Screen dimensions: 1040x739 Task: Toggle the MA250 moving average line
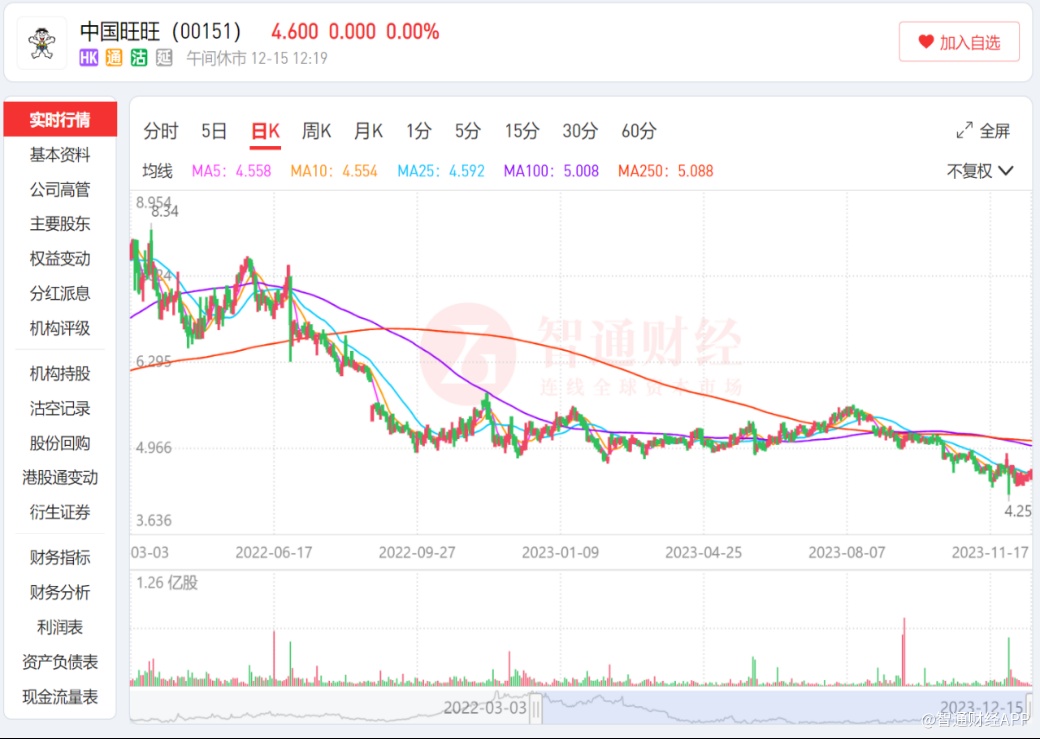[665, 171]
